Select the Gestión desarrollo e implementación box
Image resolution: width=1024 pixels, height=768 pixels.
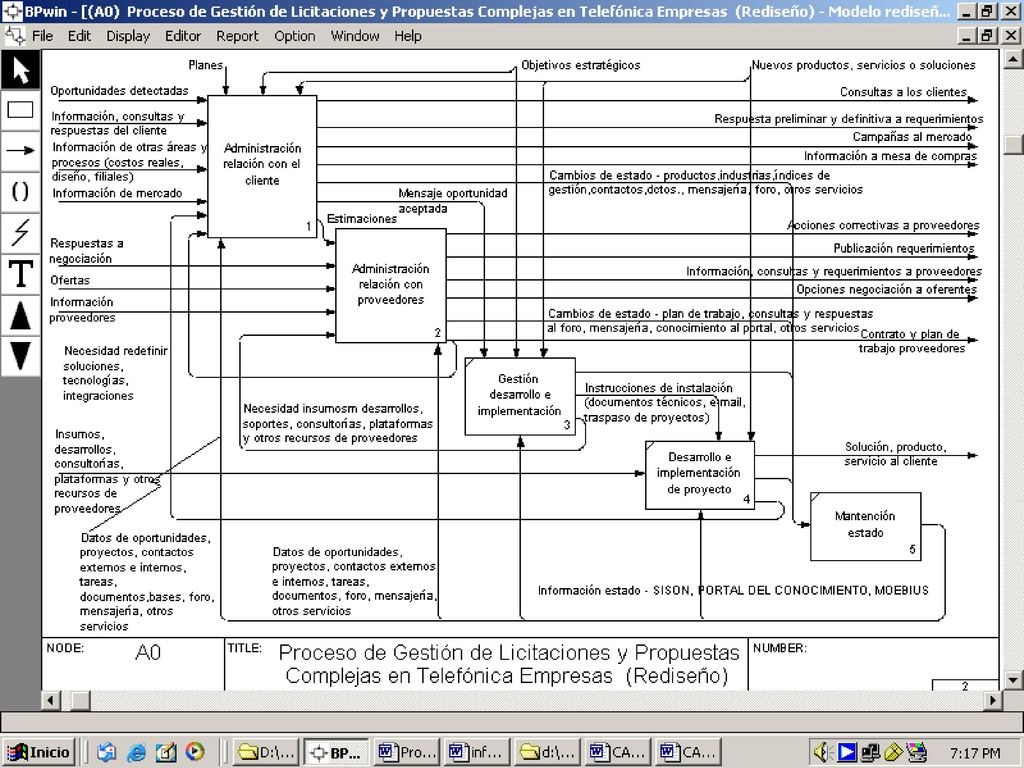(x=520, y=396)
